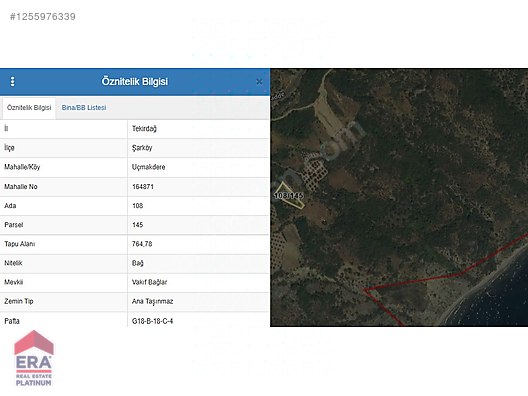Image resolution: width=528 pixels, height=396 pixels.
Task: Select the Uçmakdere neighborhood value
Action: [x=148, y=167]
